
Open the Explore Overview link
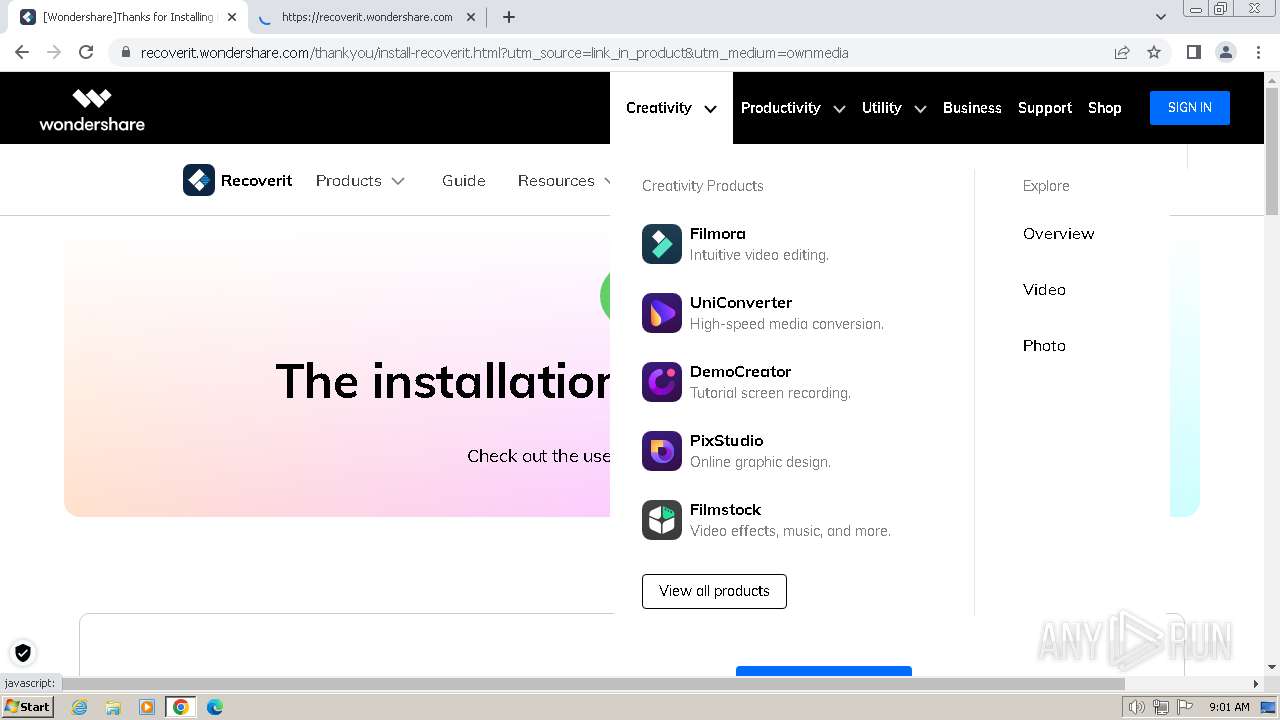(1058, 234)
